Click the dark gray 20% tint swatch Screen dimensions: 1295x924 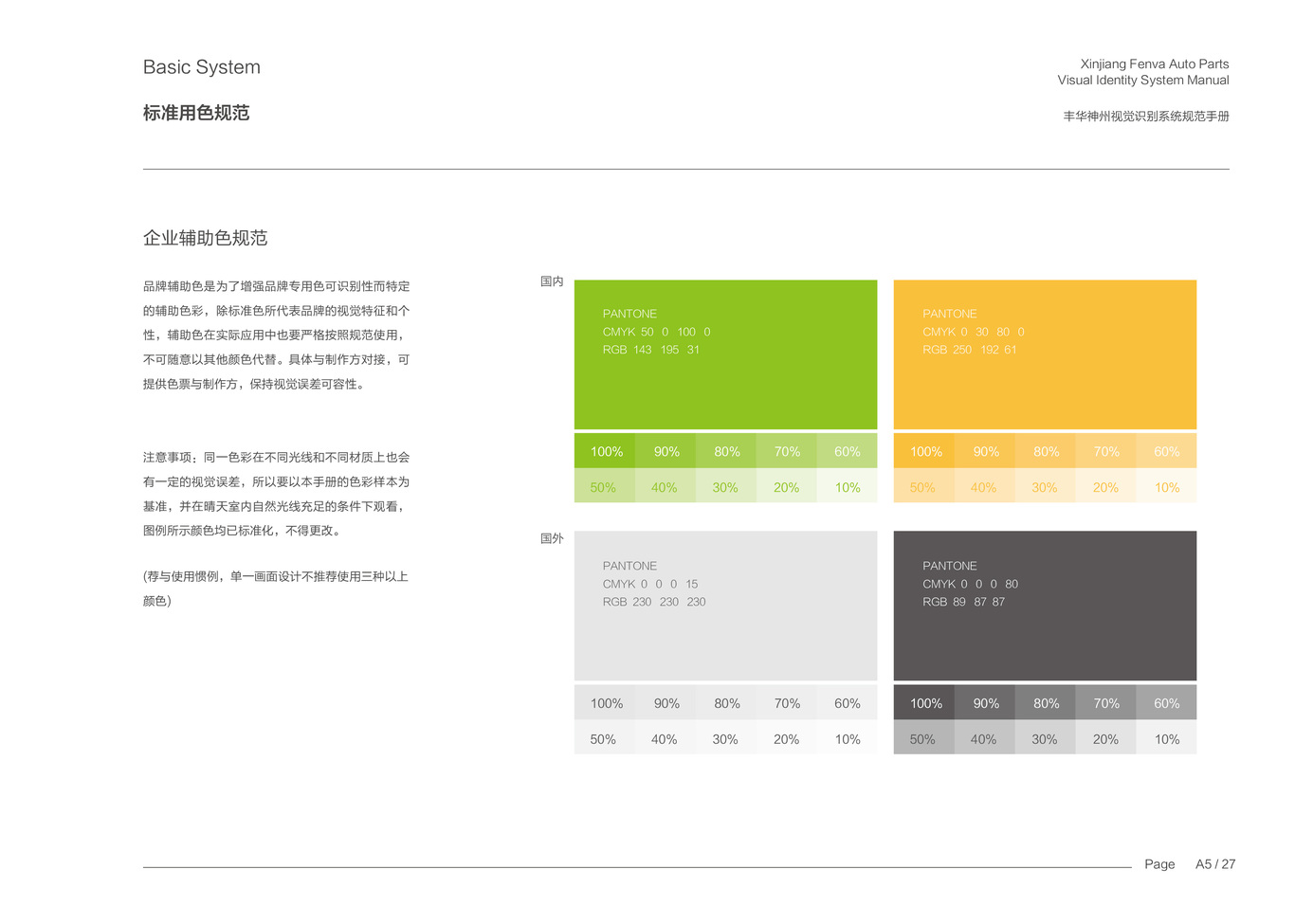[1106, 737]
